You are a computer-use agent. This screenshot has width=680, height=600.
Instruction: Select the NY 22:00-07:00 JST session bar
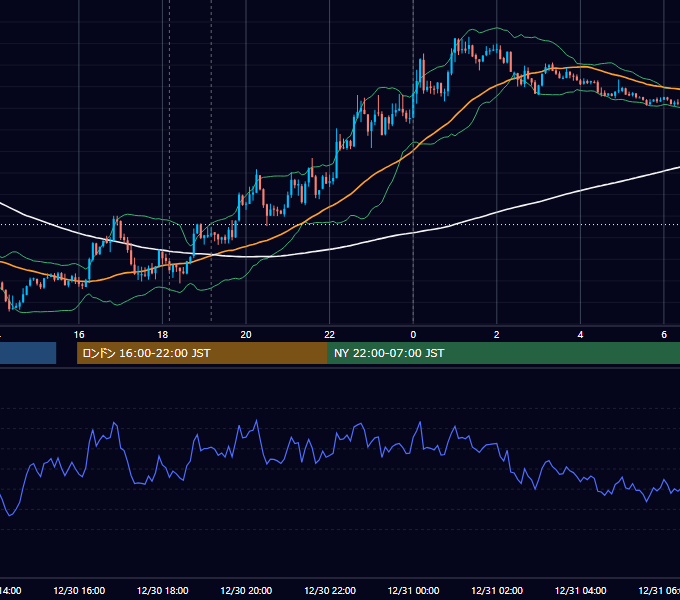point(504,353)
